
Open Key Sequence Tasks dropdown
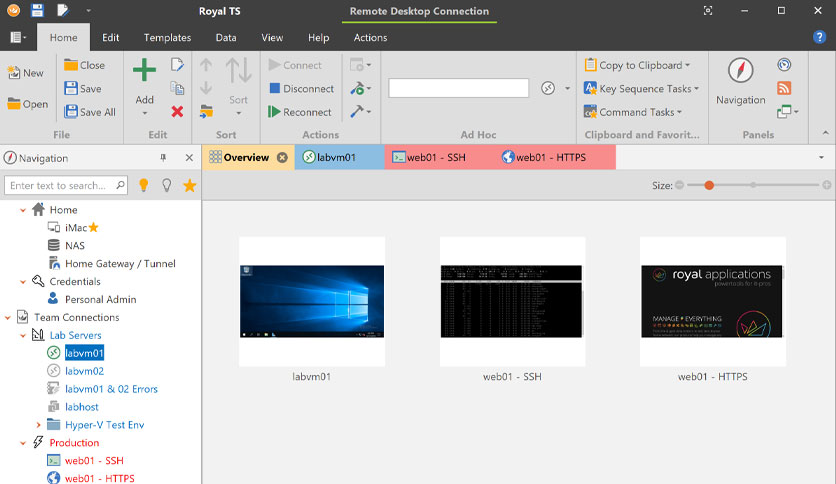click(641, 88)
